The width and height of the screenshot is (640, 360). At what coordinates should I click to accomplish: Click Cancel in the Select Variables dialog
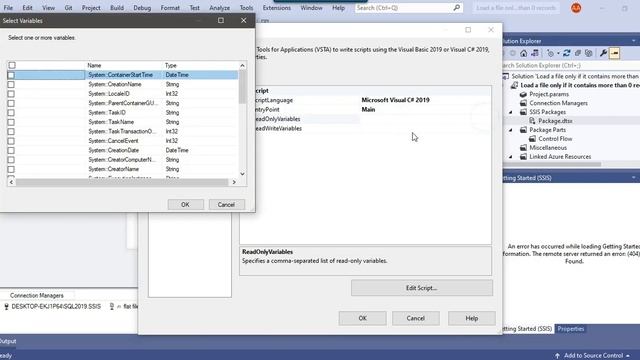click(226, 204)
